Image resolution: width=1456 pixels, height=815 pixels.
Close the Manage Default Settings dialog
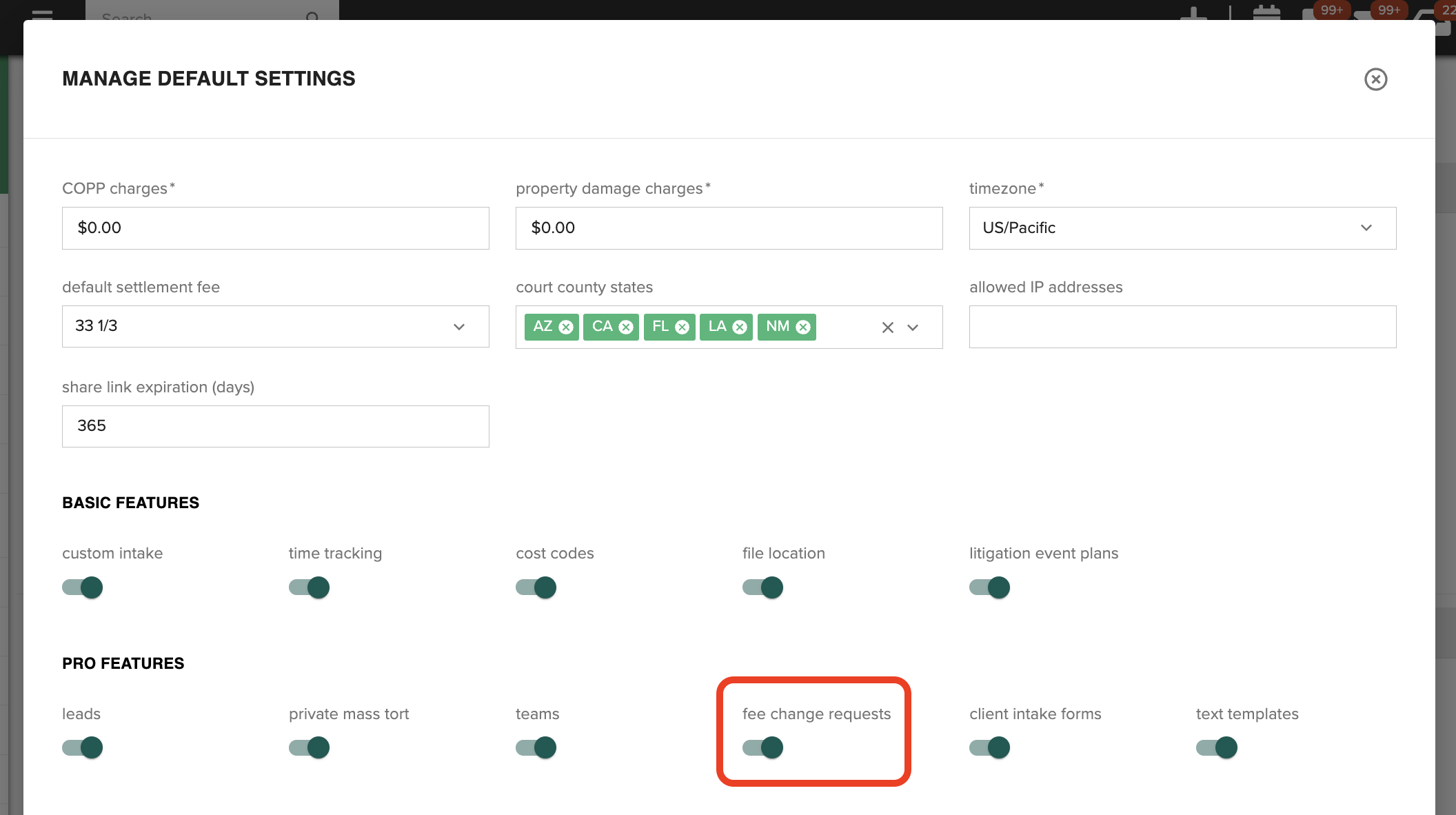(x=1375, y=79)
